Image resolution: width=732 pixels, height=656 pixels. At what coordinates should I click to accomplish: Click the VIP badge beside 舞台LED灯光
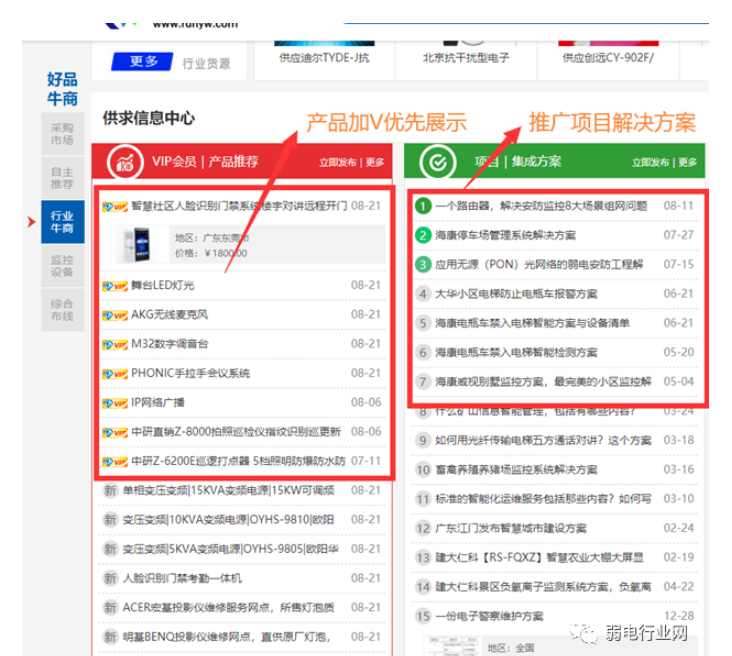tap(114, 286)
